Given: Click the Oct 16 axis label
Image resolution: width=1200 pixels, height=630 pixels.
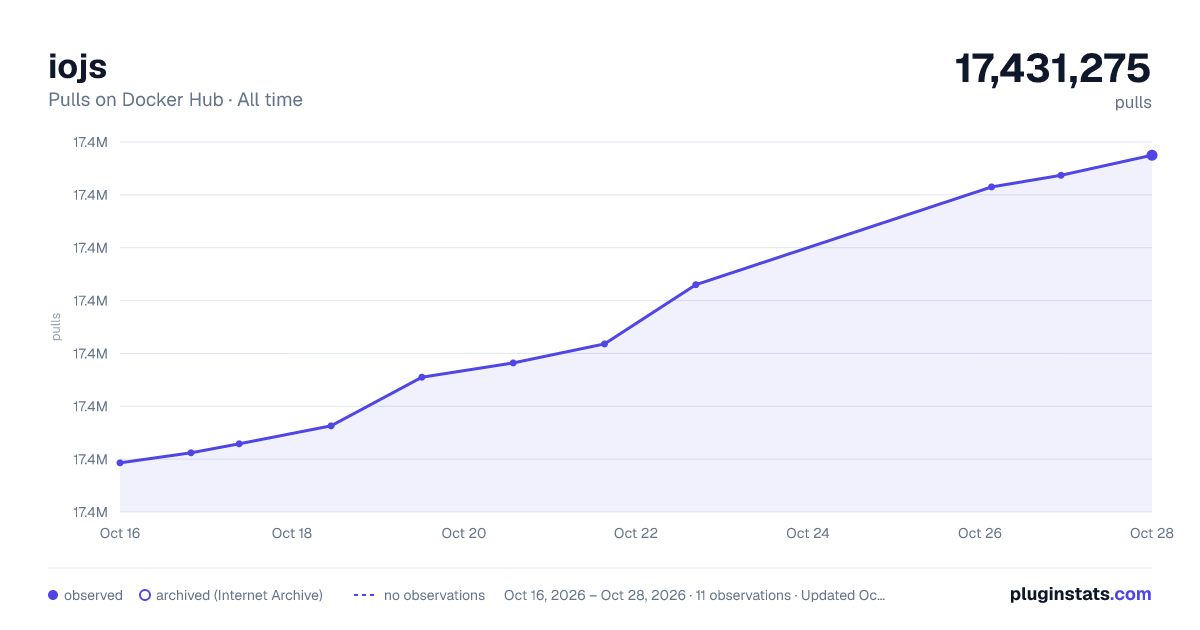Looking at the screenshot, I should 120,533.
